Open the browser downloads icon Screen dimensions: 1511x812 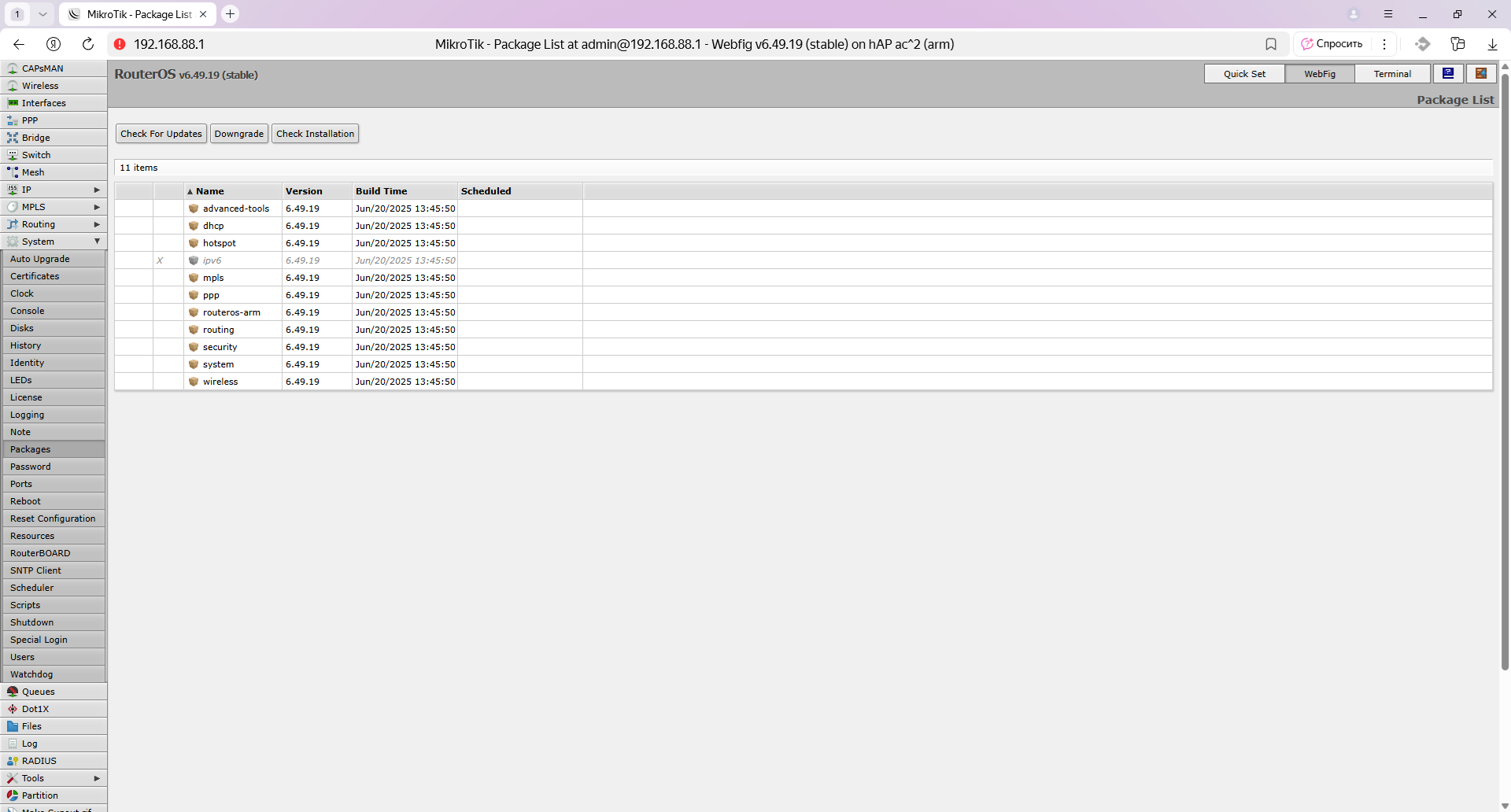click(1492, 44)
